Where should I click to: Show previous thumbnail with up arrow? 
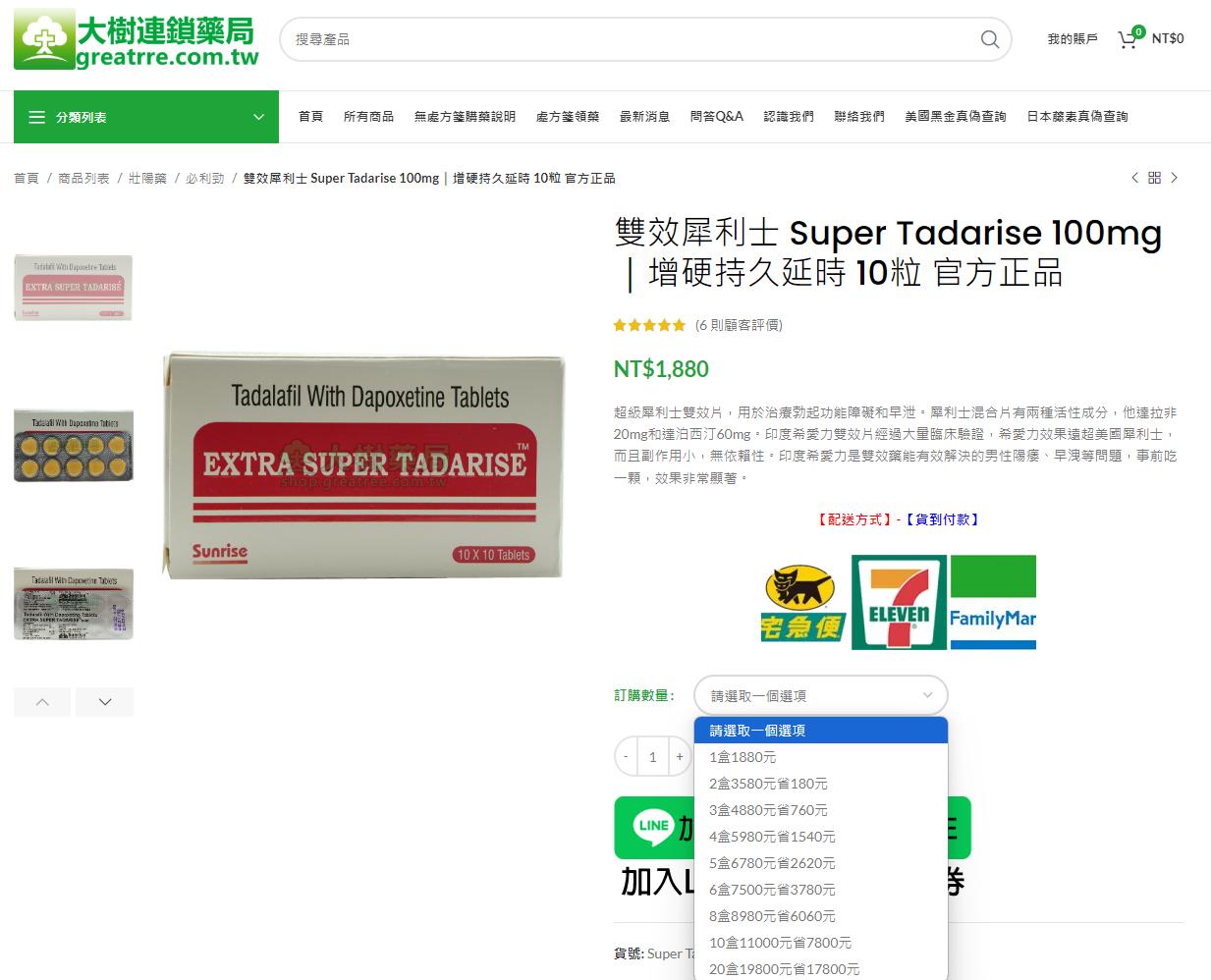click(42, 701)
